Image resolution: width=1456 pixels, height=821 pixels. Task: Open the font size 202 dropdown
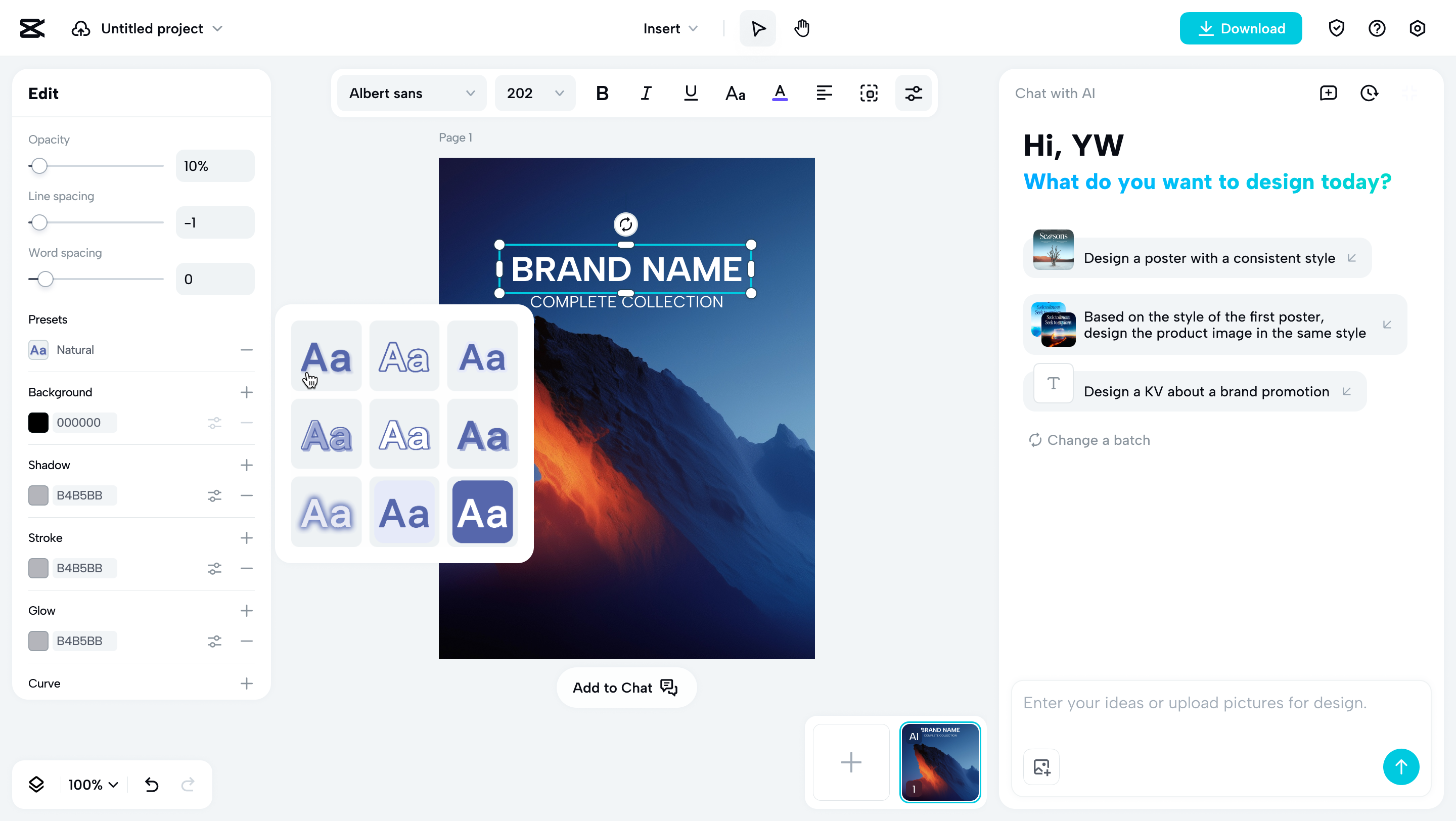535,93
